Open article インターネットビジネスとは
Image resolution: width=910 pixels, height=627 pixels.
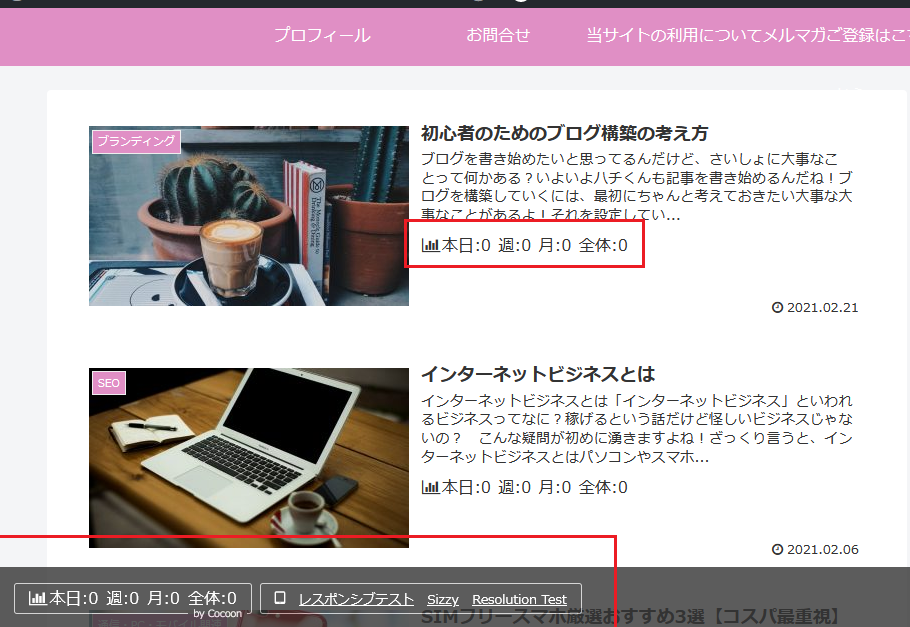pyautogui.click(x=537, y=374)
